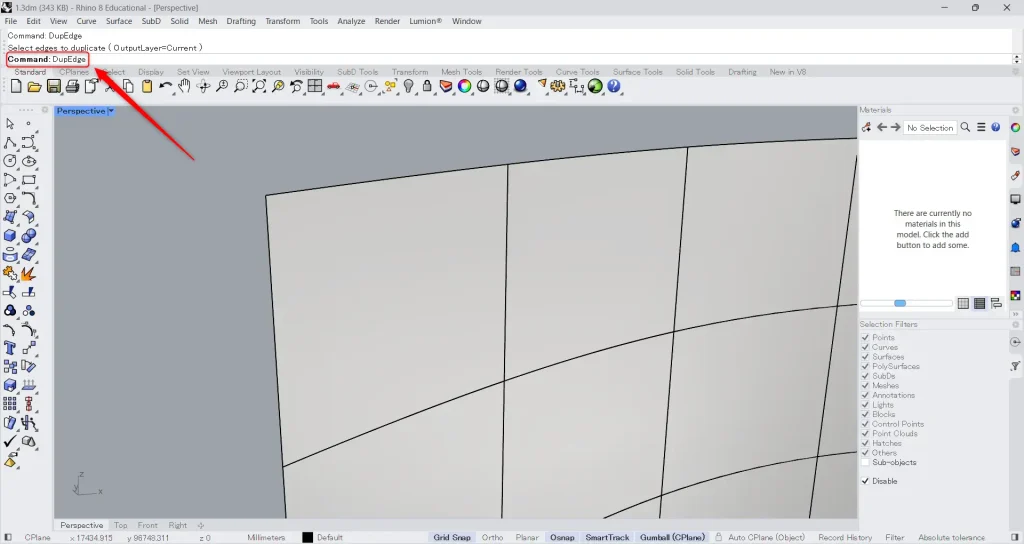Screen dimensions: 1024x544
Task: Toggle the PolySurfaces selection filter
Action: click(865, 366)
